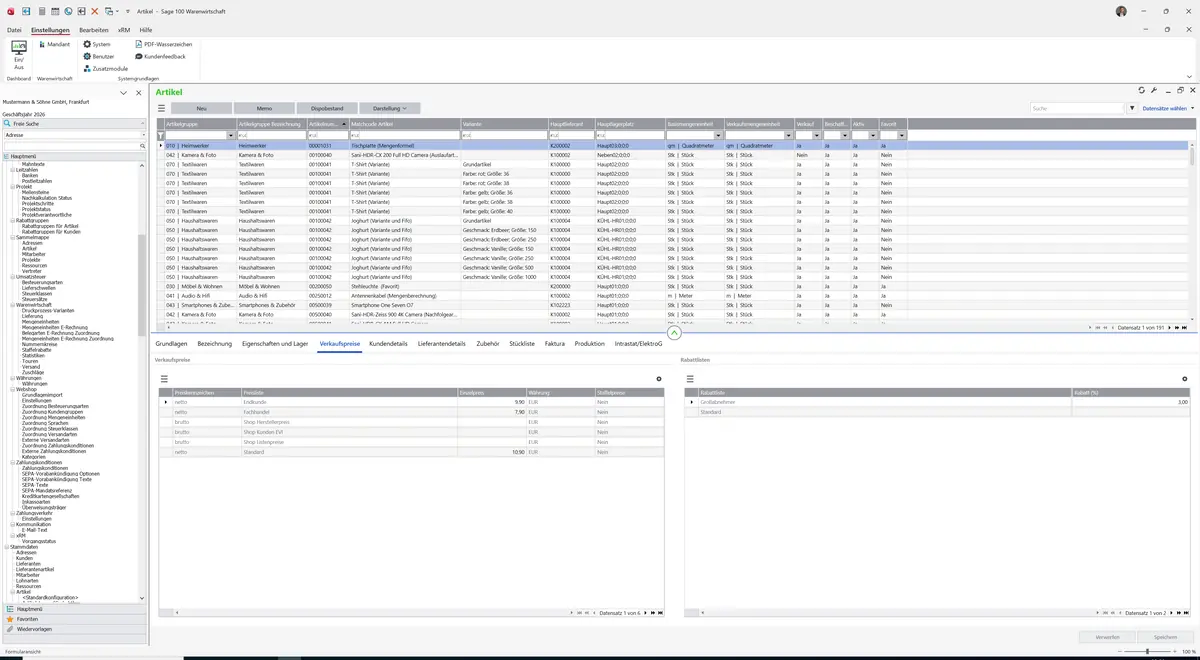Open the Verkaufspreise grid hamburger menu
Image resolution: width=1200 pixels, height=660 pixels.
point(164,379)
